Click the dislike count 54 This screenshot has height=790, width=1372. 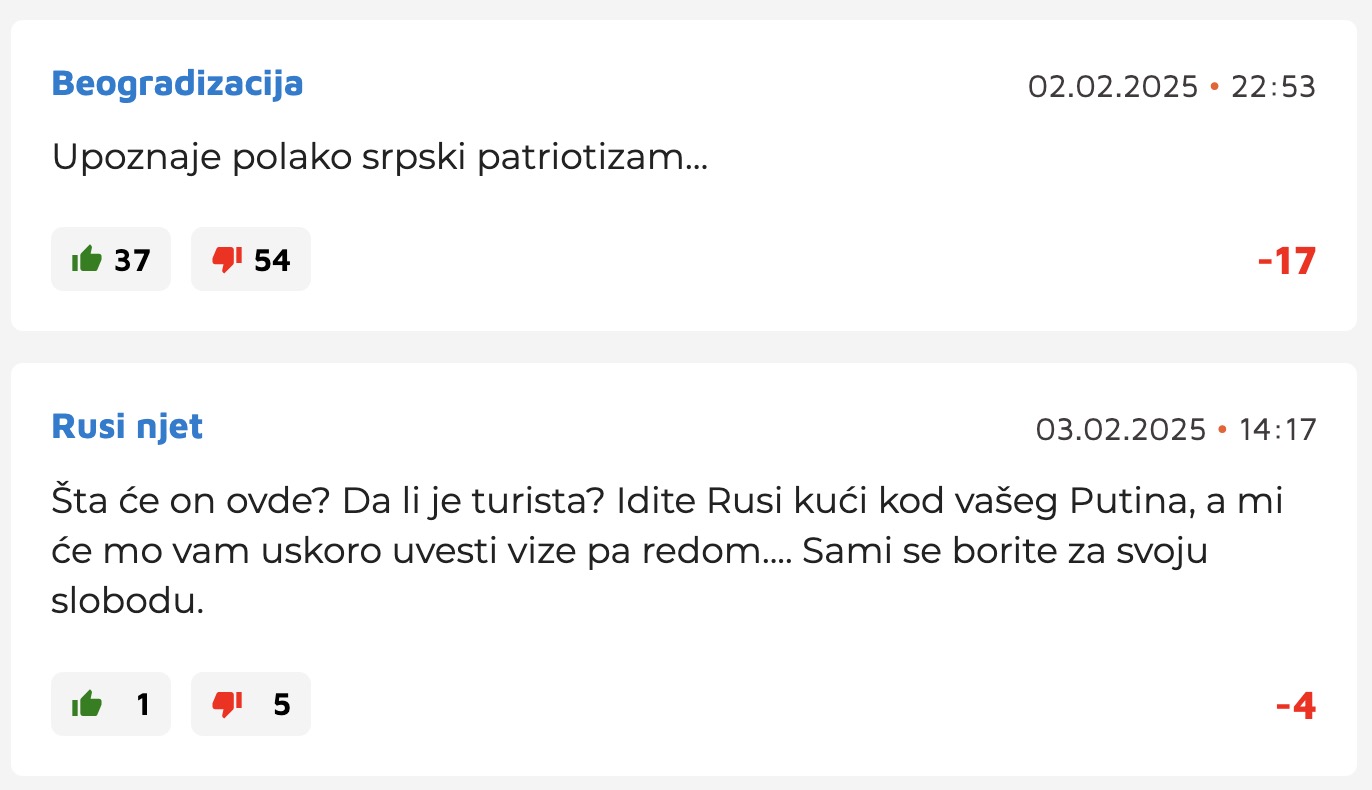[x=272, y=260]
